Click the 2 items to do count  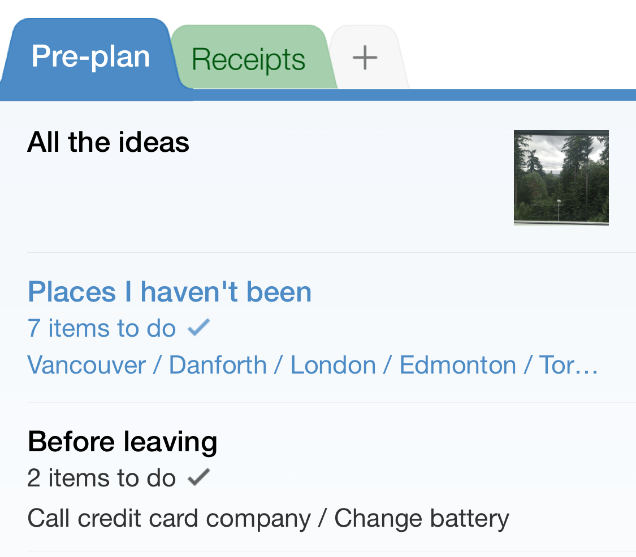(x=101, y=478)
